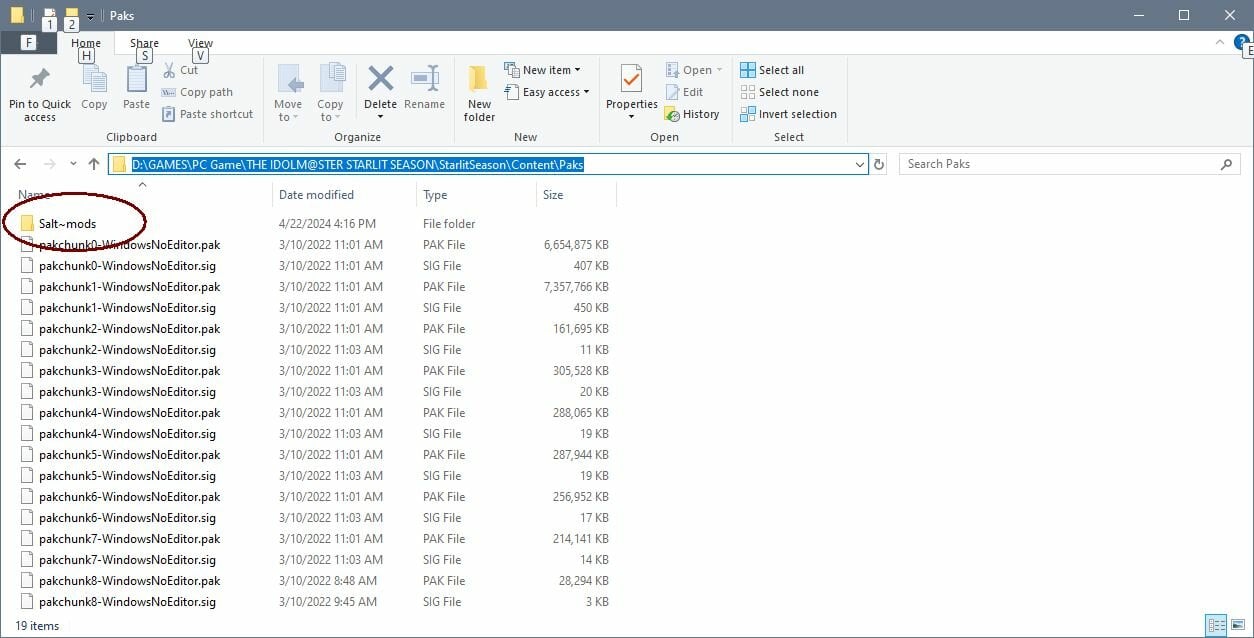
Task: Switch to the Share ribbon tab
Action: pos(144,43)
